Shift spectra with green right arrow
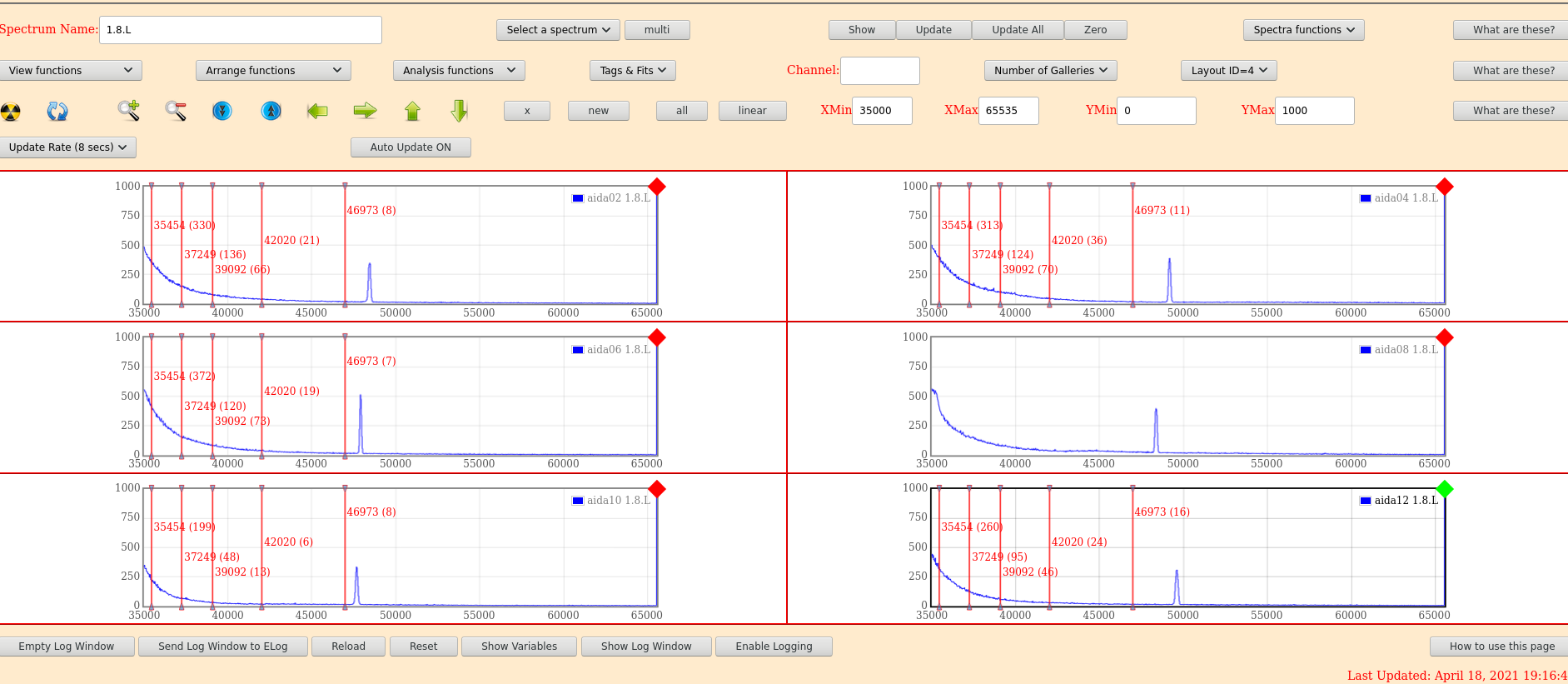The image size is (1568, 684). coord(365,111)
